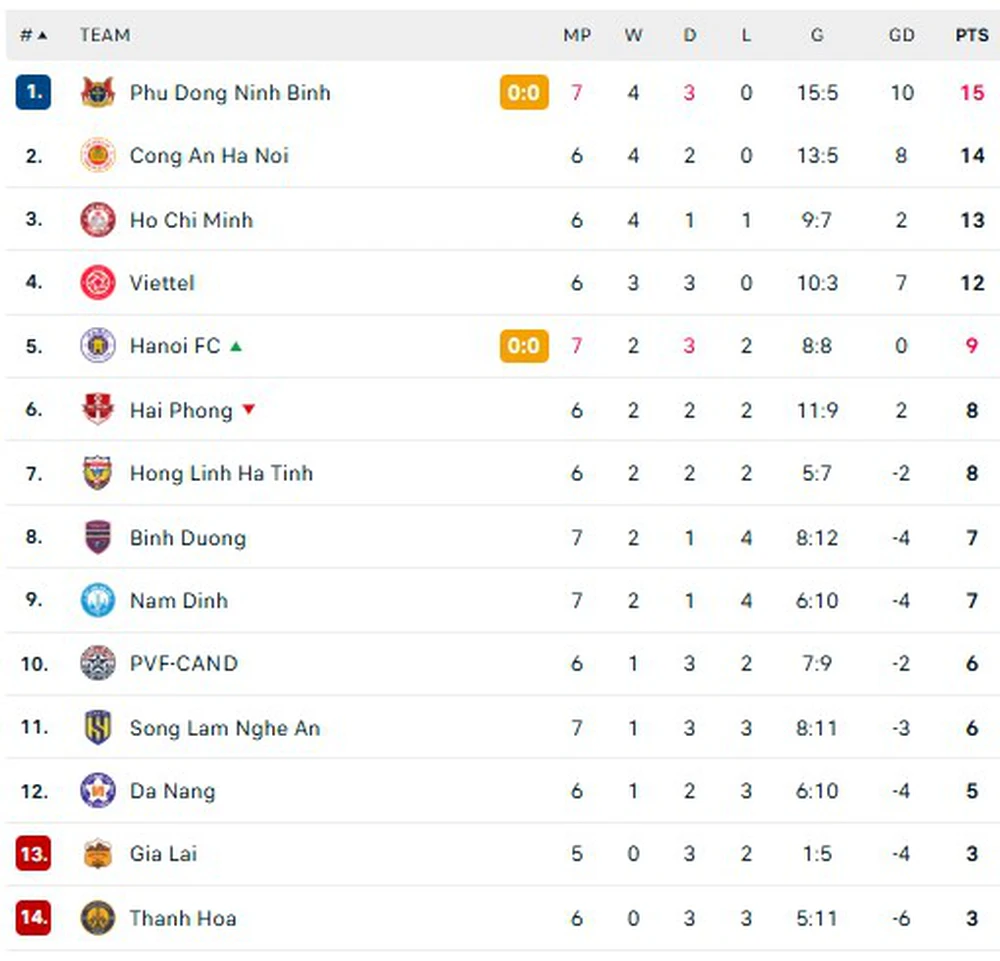Sort standings by GD column header
This screenshot has height=961, width=1000.
901,35
